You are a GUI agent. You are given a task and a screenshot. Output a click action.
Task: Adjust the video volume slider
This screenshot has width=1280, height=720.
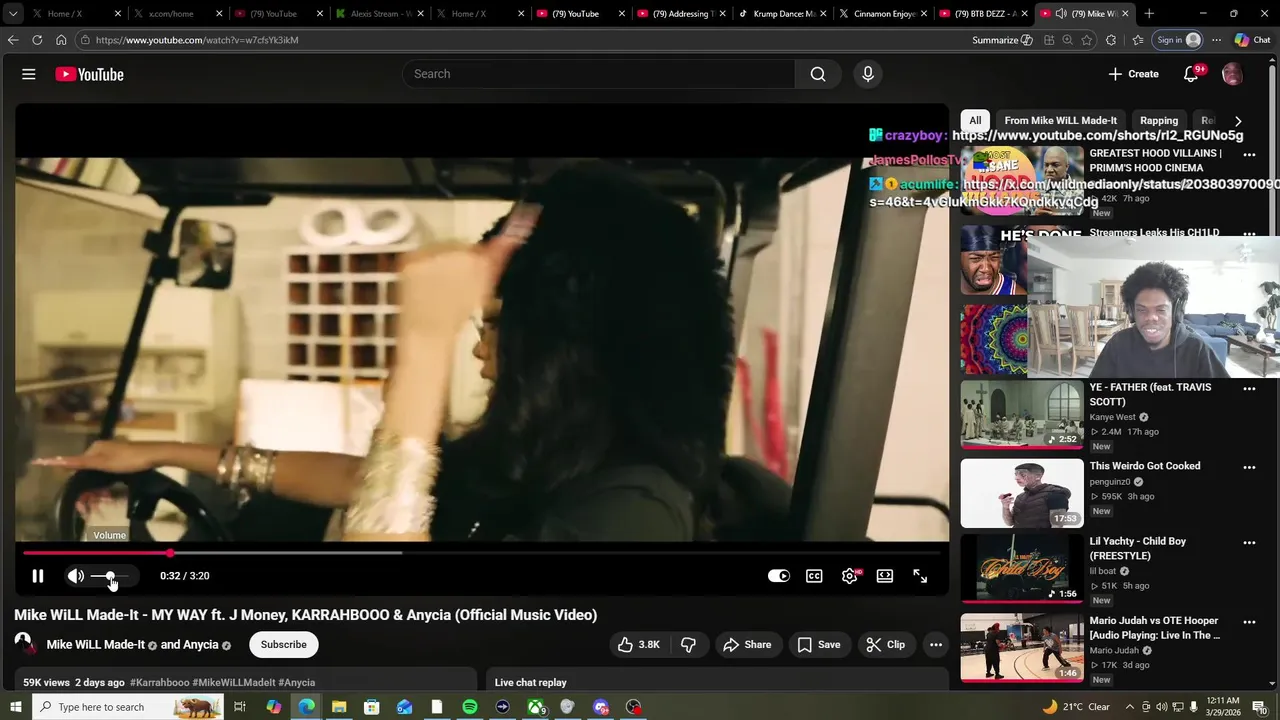click(109, 576)
